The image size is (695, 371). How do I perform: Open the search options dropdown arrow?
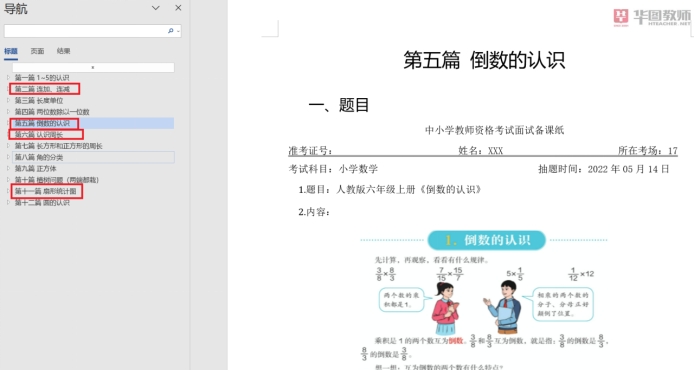(x=178, y=31)
